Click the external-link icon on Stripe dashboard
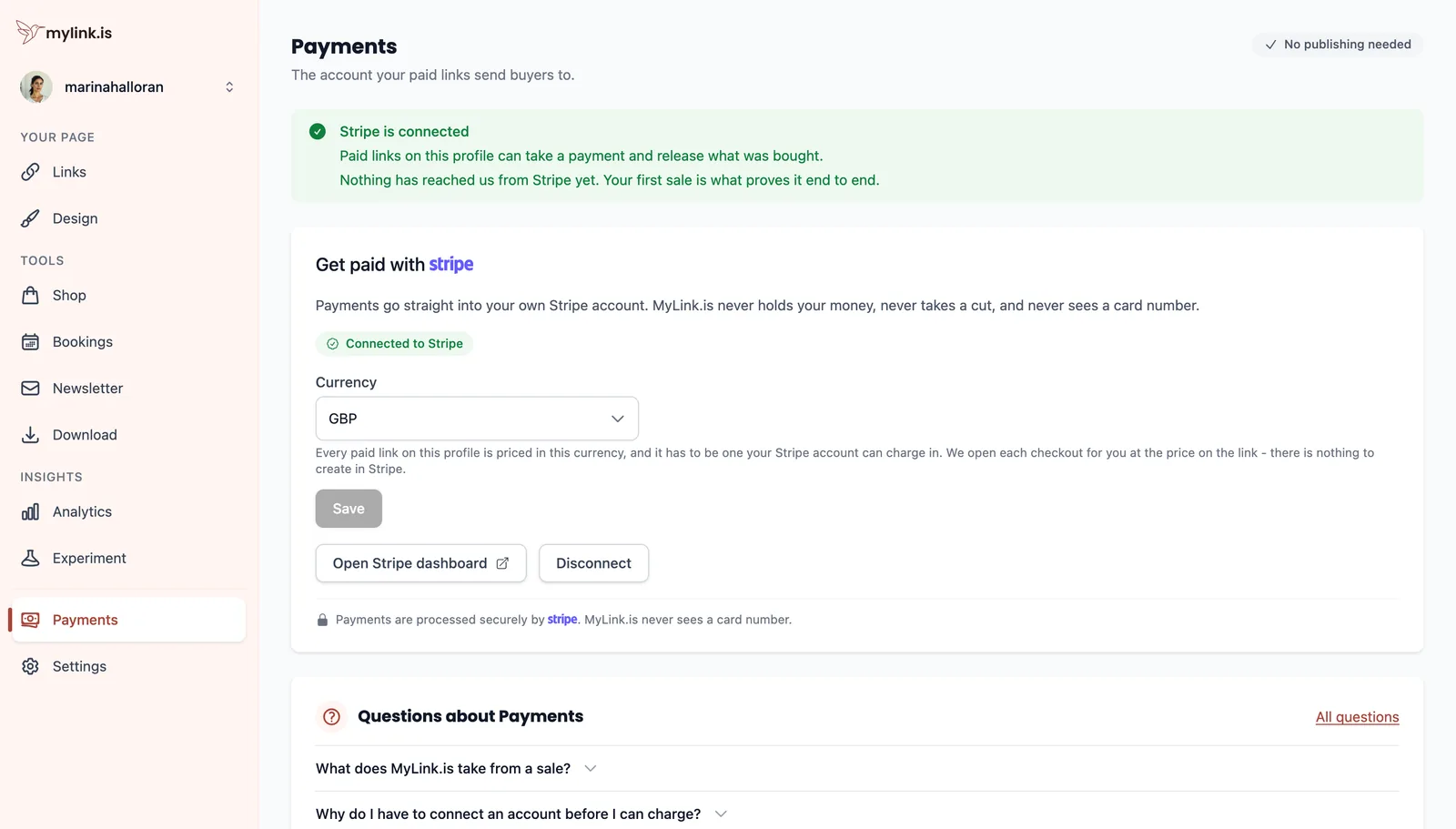1456x829 pixels. point(502,563)
